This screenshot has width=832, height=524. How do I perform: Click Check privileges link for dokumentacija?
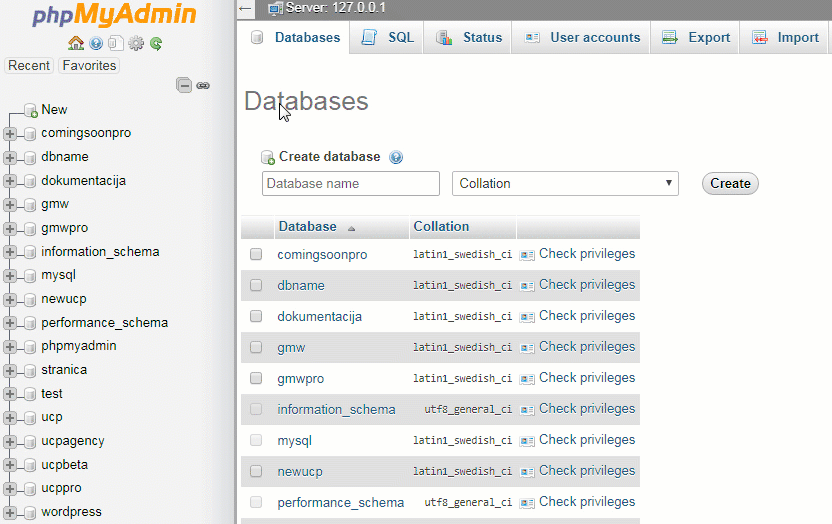point(586,316)
